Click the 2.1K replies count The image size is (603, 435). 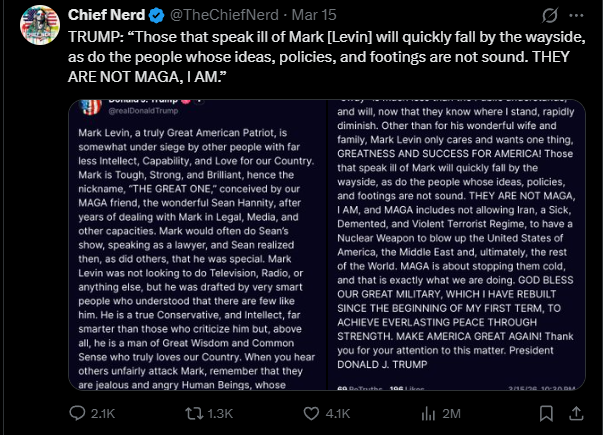point(102,413)
